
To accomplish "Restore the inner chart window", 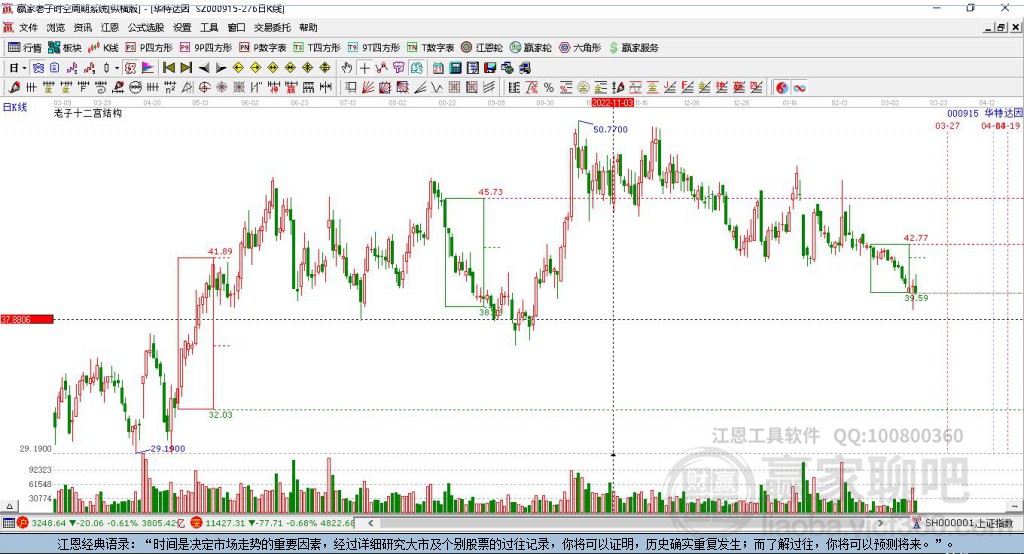I will coord(1001,27).
